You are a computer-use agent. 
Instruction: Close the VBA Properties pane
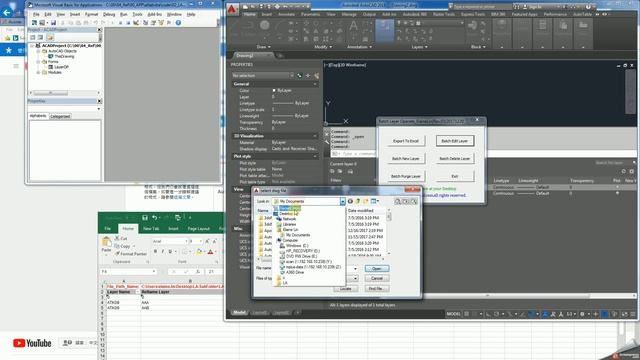pyautogui.click(x=99, y=101)
